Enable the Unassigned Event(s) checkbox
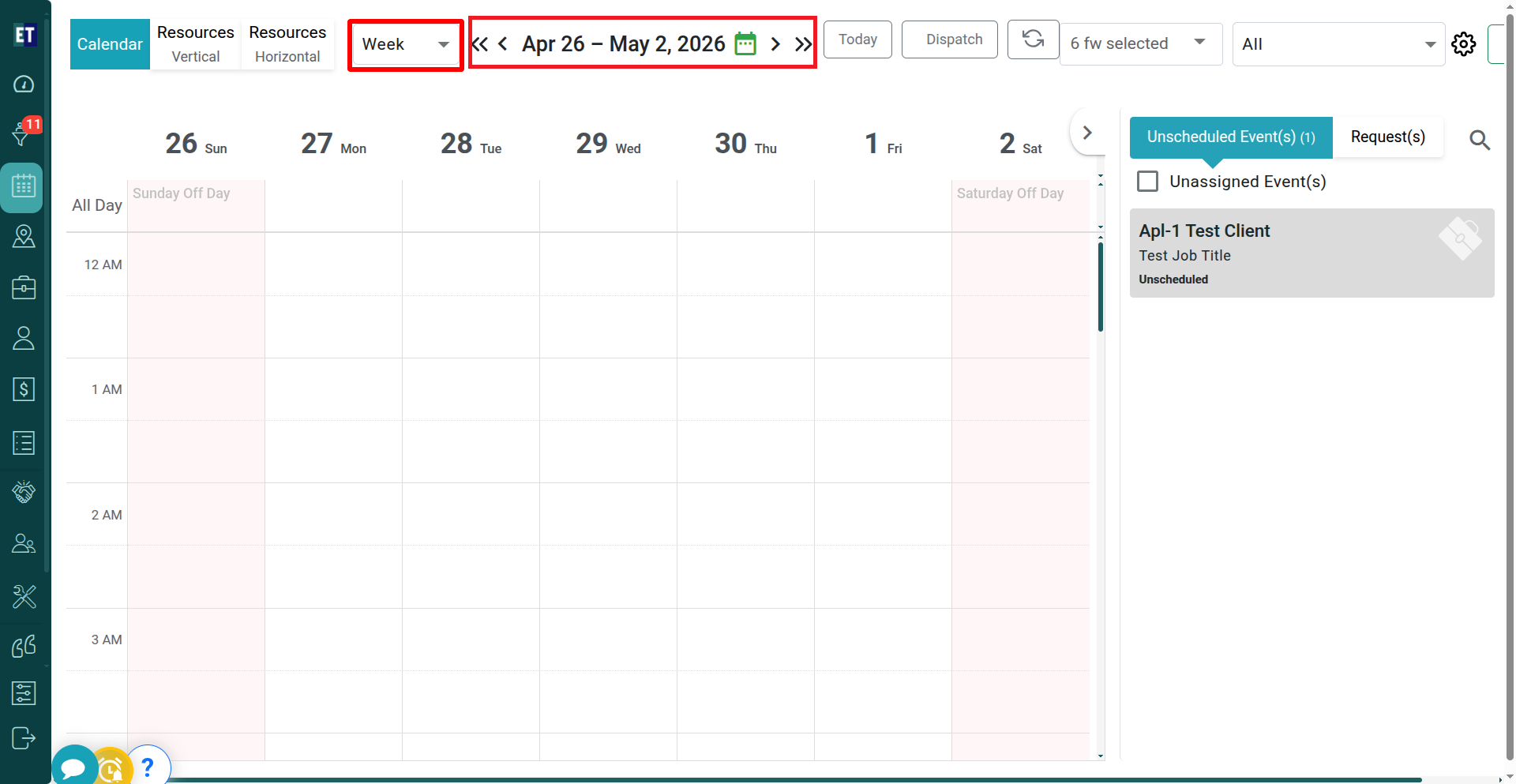 [1147, 182]
